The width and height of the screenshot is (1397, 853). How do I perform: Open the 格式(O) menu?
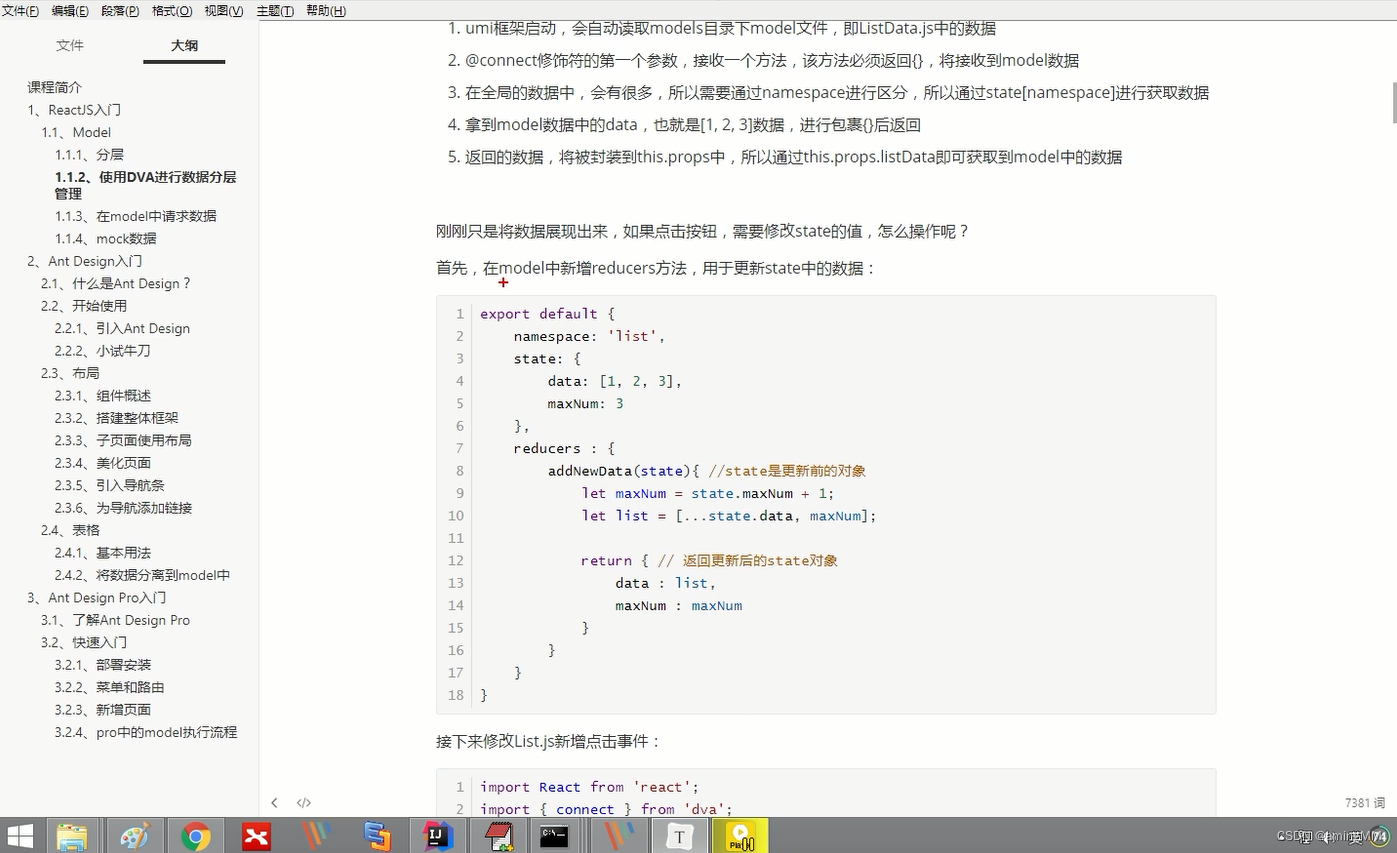[172, 11]
